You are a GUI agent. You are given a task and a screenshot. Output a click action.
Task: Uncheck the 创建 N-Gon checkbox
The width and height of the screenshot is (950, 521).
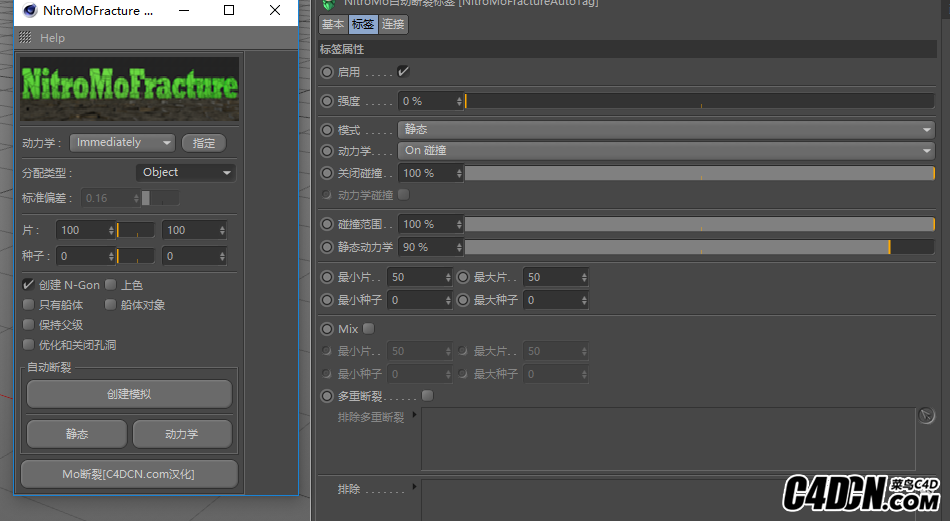pyautogui.click(x=28, y=285)
